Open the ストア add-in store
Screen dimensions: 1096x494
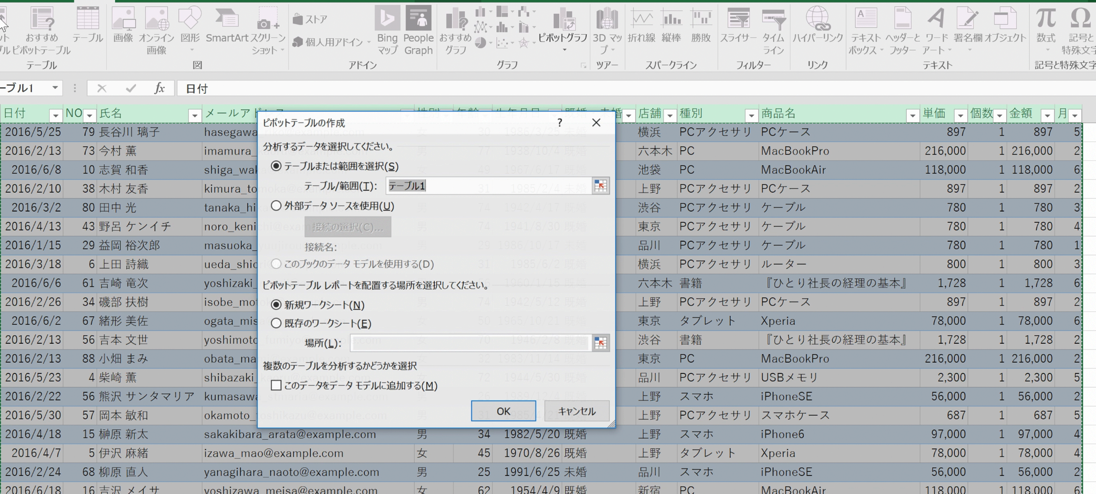pyautogui.click(x=311, y=19)
